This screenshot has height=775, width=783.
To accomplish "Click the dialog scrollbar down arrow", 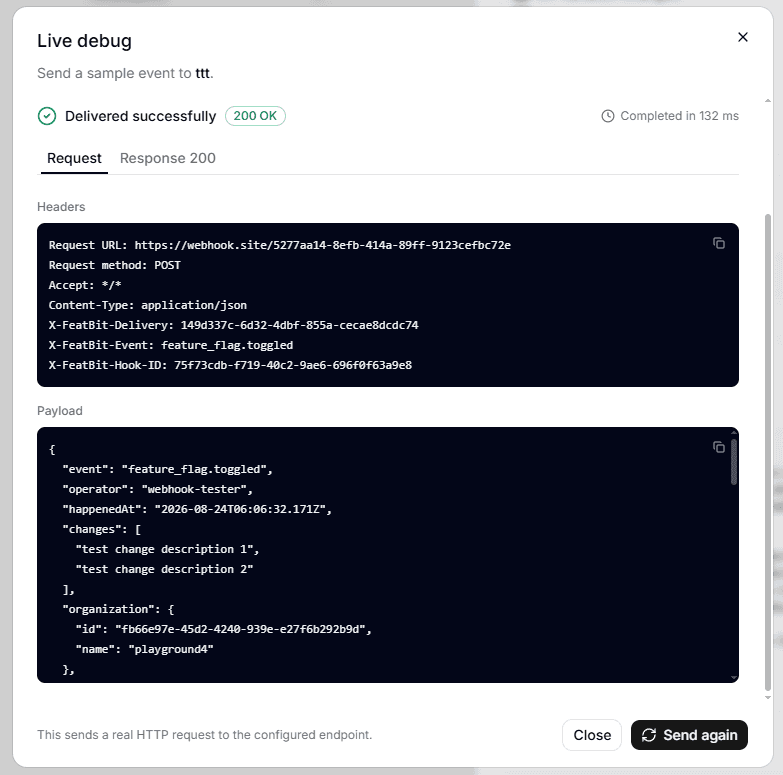I will point(768,698).
